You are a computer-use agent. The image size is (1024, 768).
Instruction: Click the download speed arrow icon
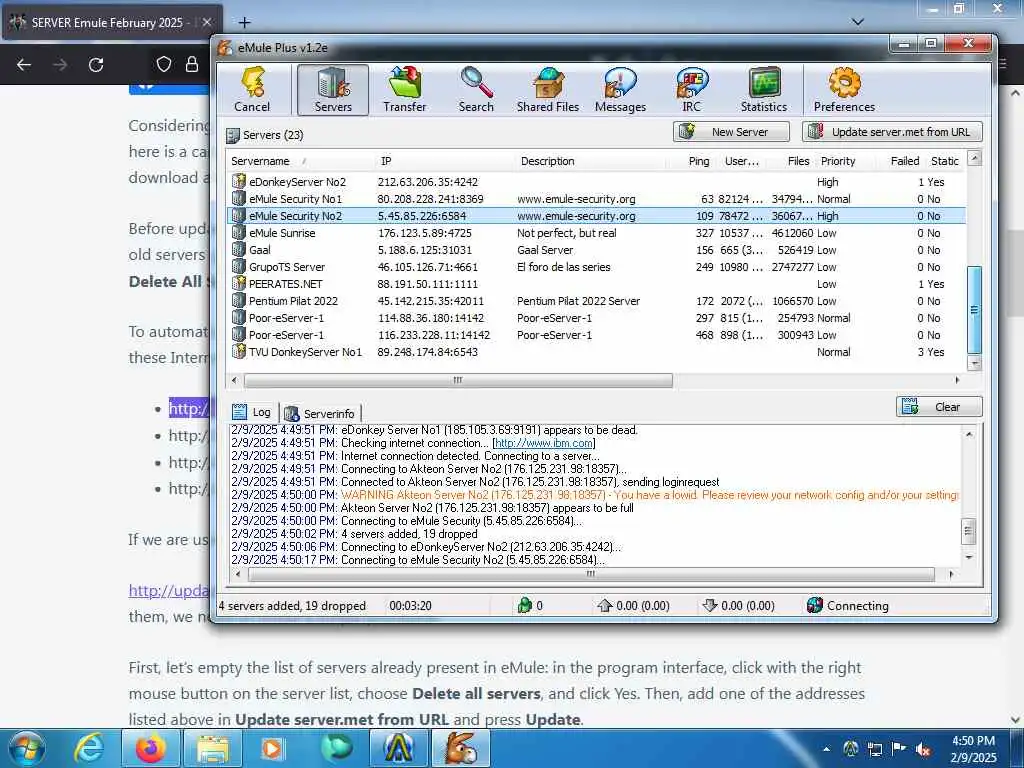[x=710, y=605]
